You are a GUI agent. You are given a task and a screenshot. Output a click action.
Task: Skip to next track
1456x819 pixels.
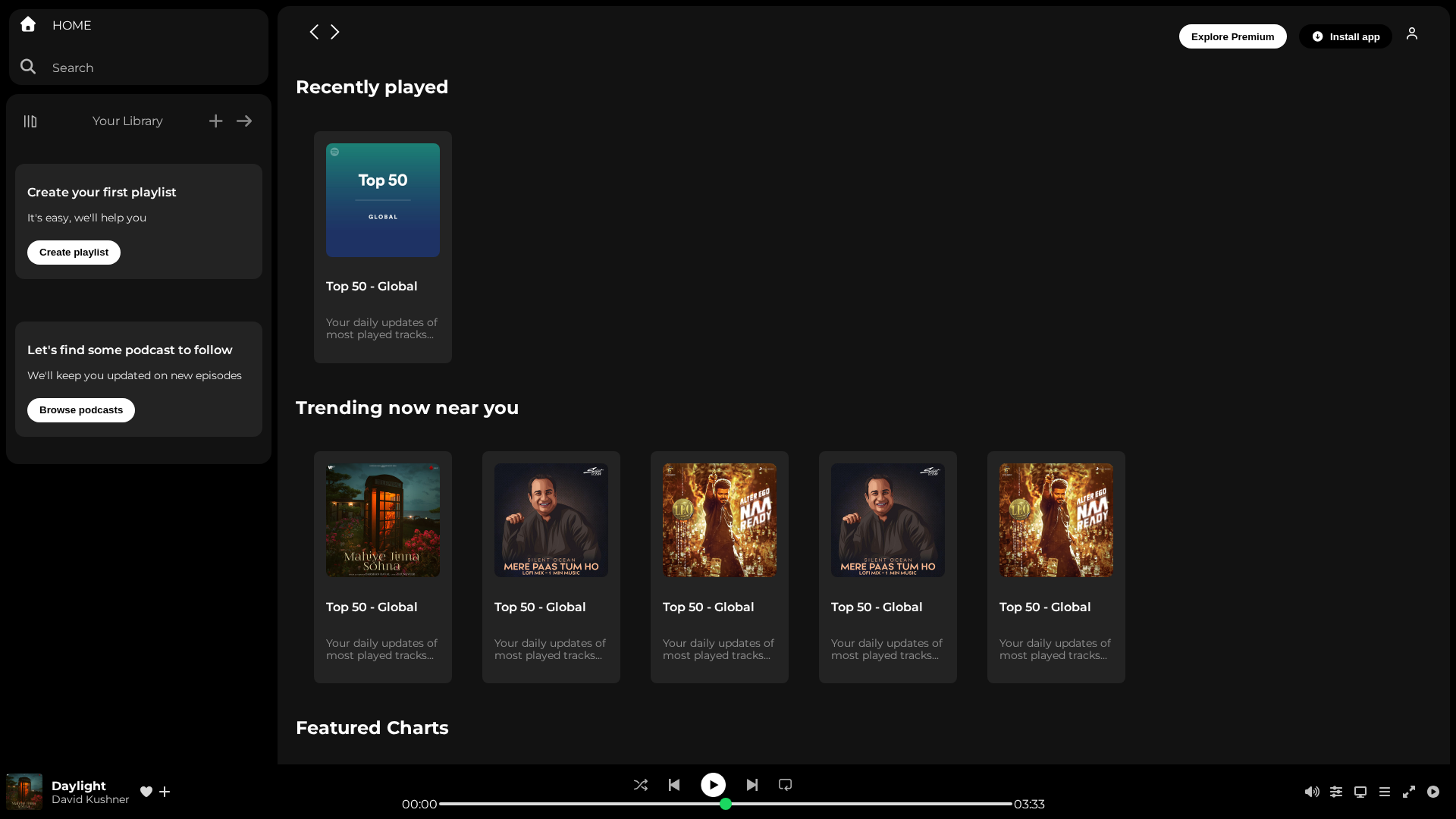tap(752, 785)
